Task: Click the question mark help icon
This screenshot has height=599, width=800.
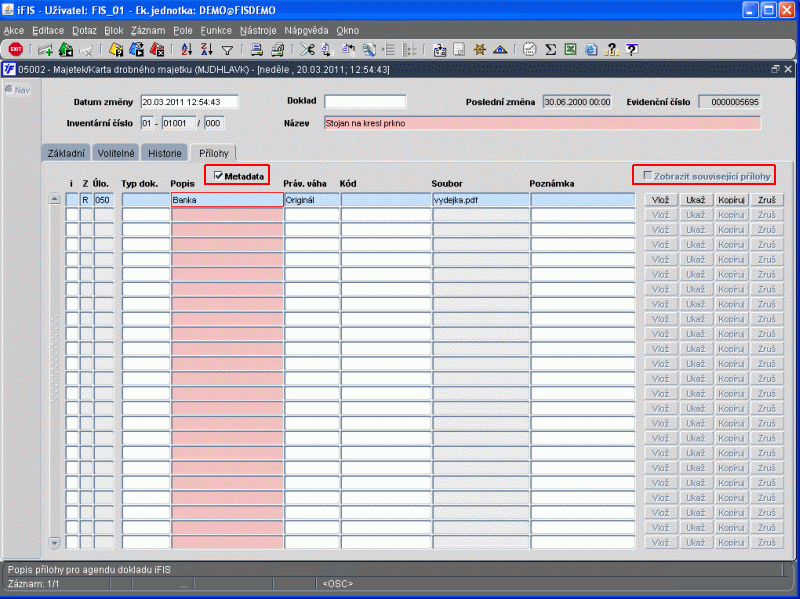Action: click(632, 49)
